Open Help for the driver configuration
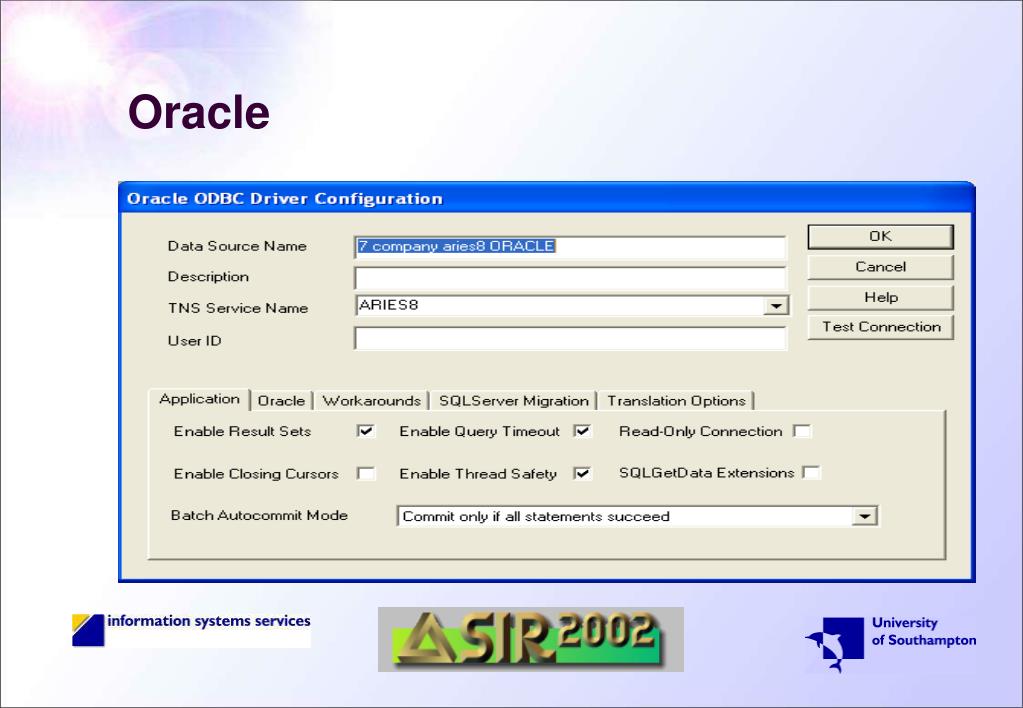The height and width of the screenshot is (708, 1023). (880, 298)
